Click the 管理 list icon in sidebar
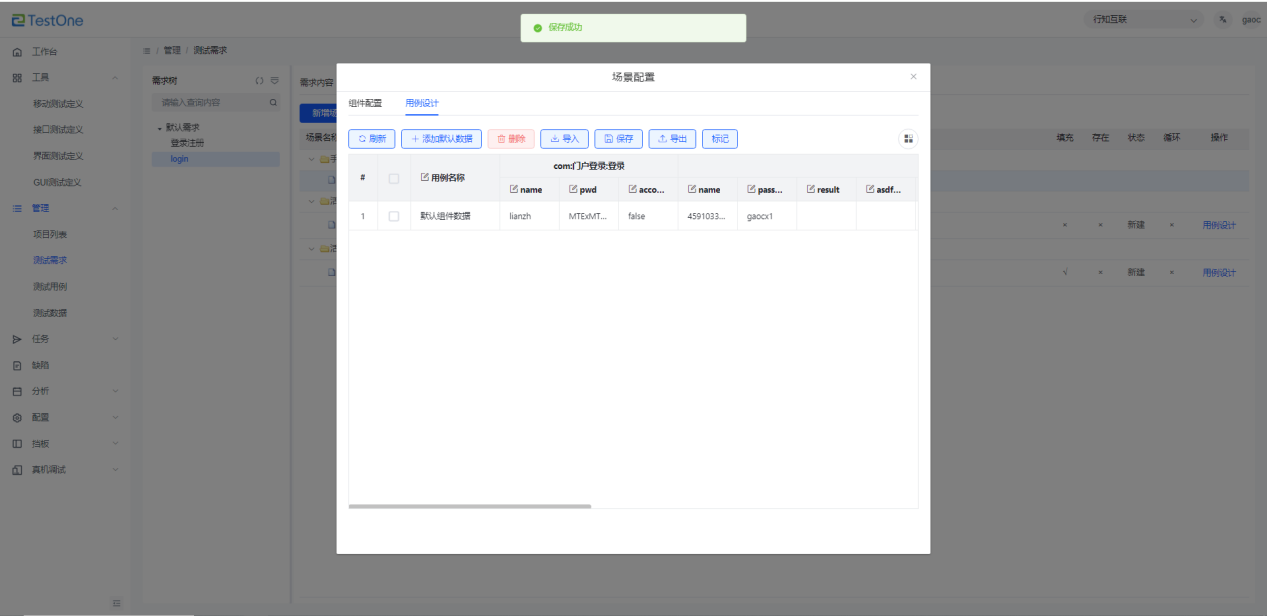 (x=17, y=208)
